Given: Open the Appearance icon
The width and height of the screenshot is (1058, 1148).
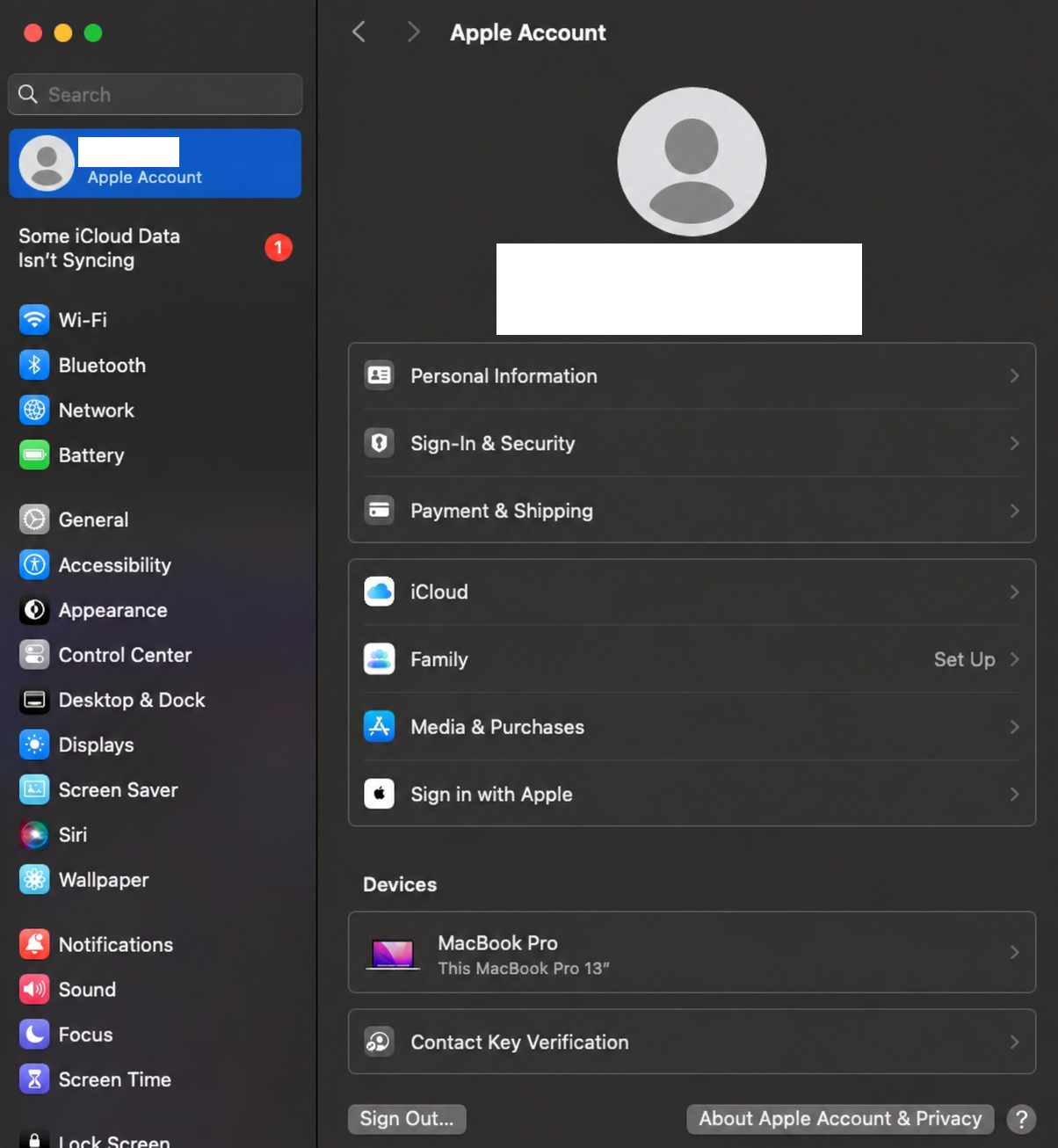Looking at the screenshot, I should click(34, 609).
